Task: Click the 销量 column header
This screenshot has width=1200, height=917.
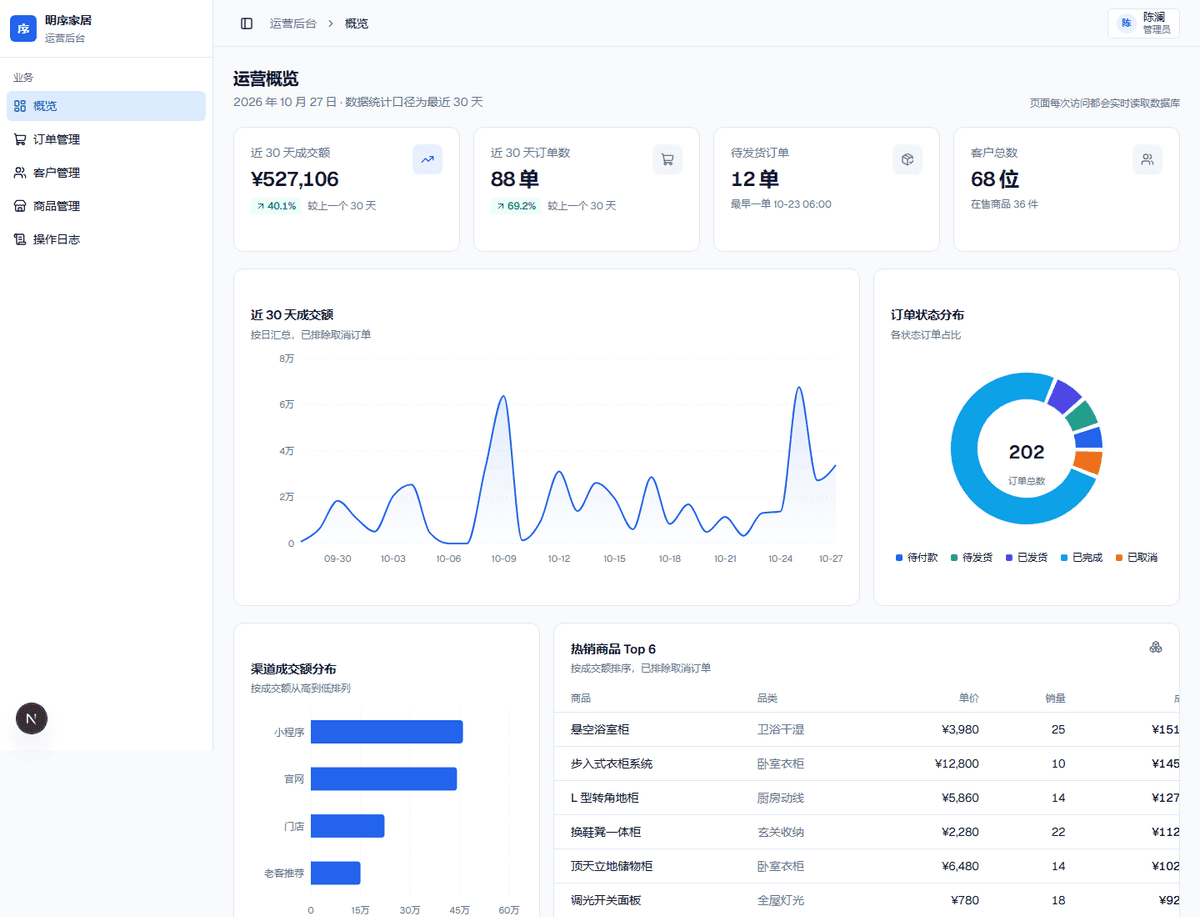Action: click(x=1055, y=698)
